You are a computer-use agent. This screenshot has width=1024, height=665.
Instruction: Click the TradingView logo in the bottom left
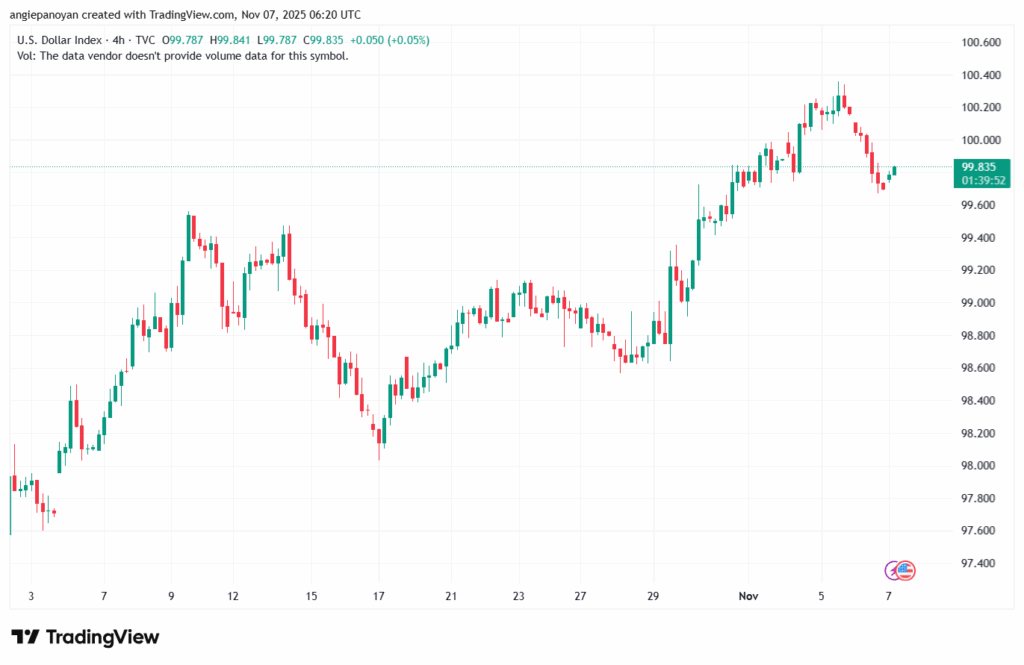click(x=84, y=637)
